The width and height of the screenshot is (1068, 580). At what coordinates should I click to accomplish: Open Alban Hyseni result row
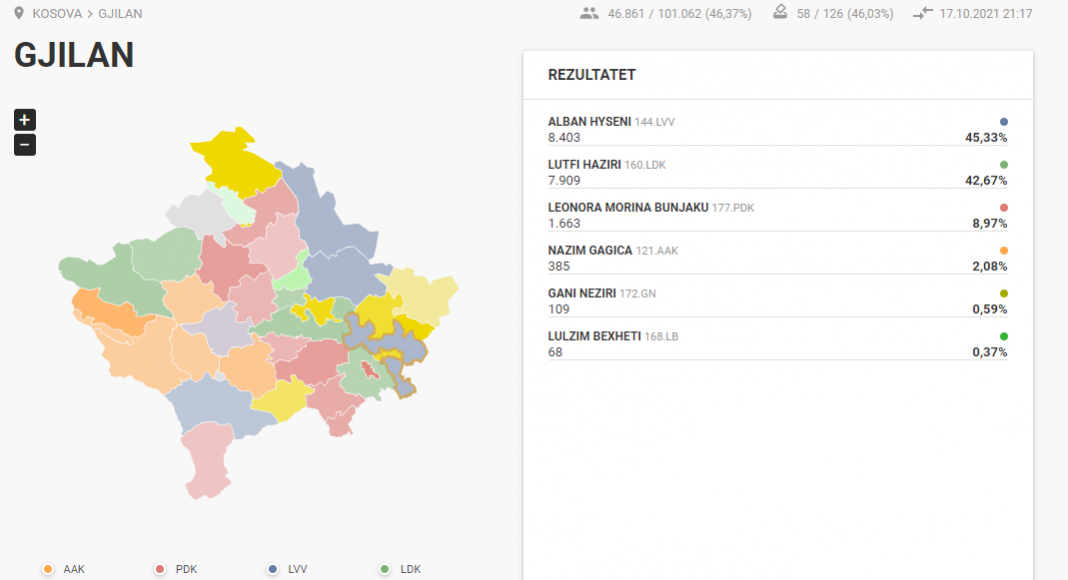click(778, 129)
